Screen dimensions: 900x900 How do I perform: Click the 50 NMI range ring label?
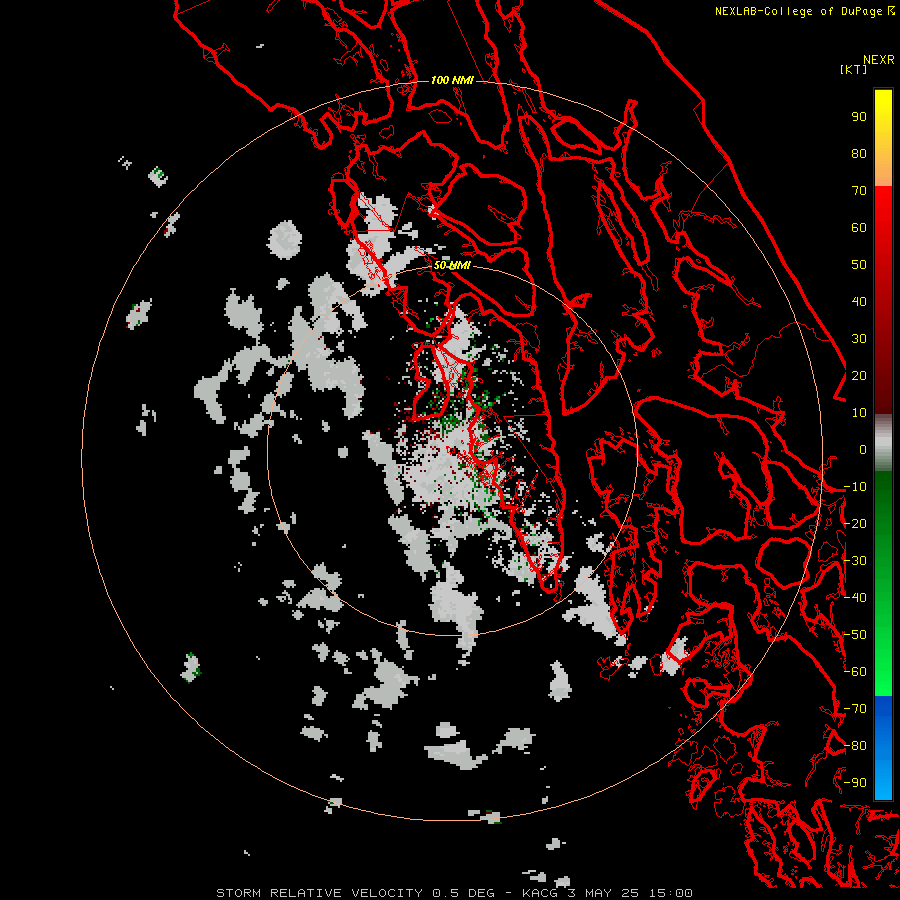tap(452, 265)
